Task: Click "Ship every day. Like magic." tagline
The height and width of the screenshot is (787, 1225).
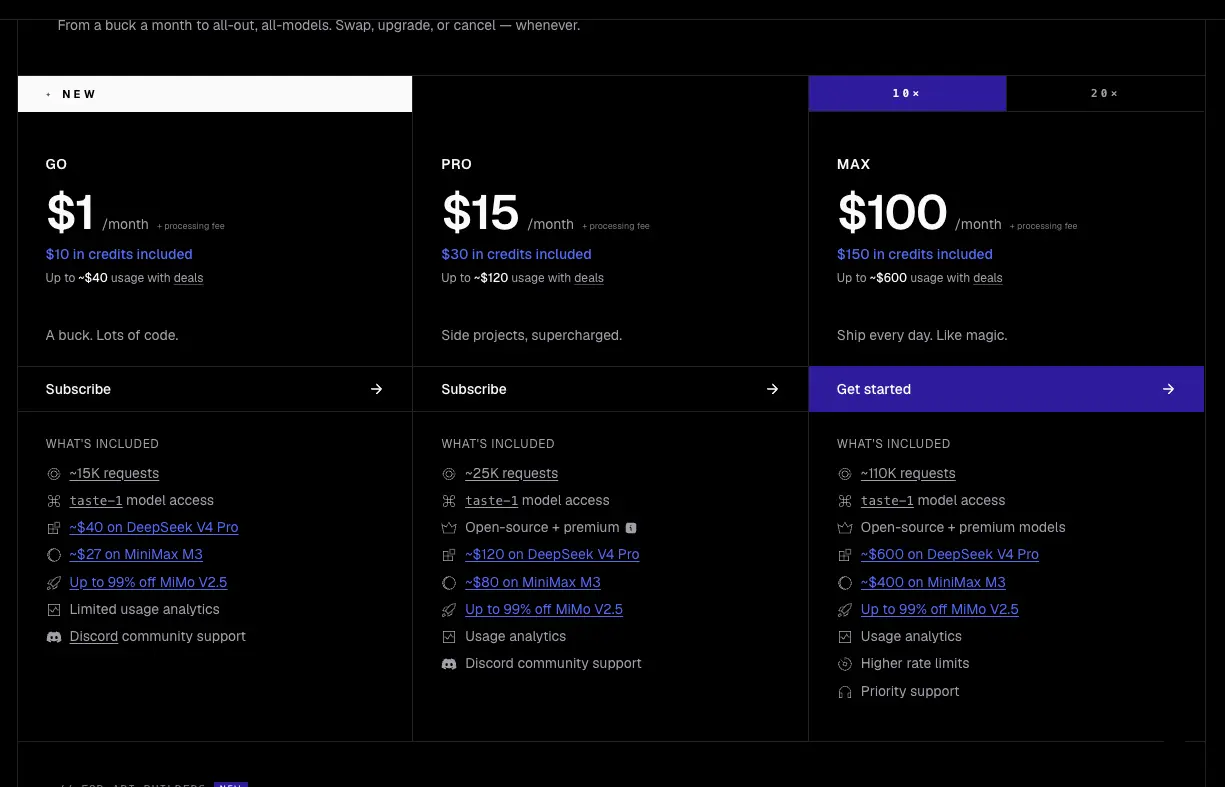Action: (x=922, y=335)
